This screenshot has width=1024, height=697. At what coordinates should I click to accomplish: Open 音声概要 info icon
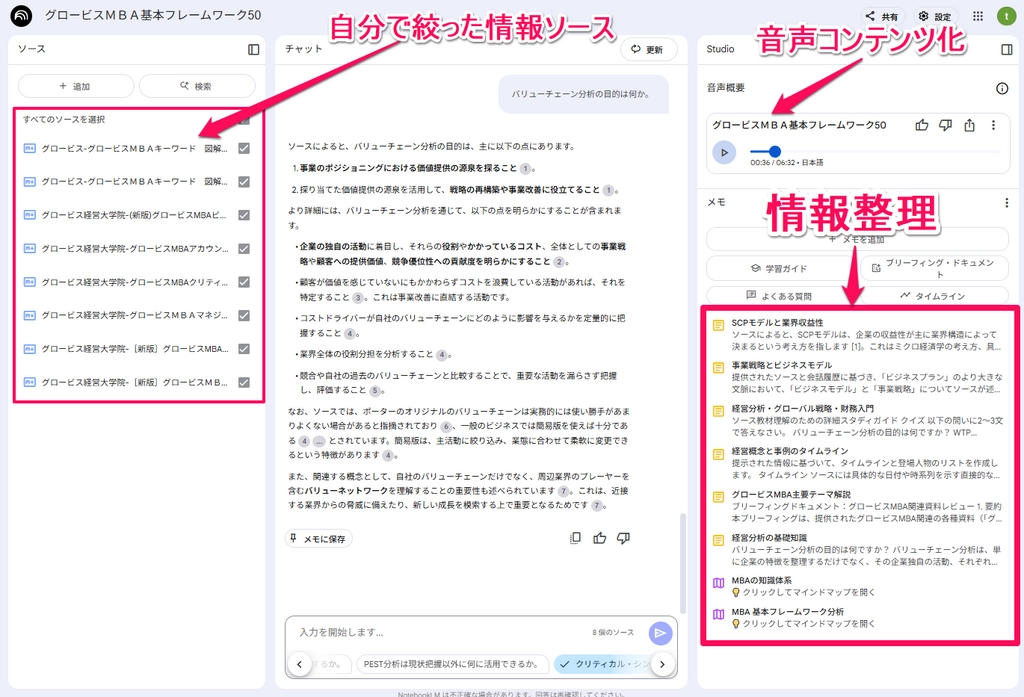tap(1002, 88)
